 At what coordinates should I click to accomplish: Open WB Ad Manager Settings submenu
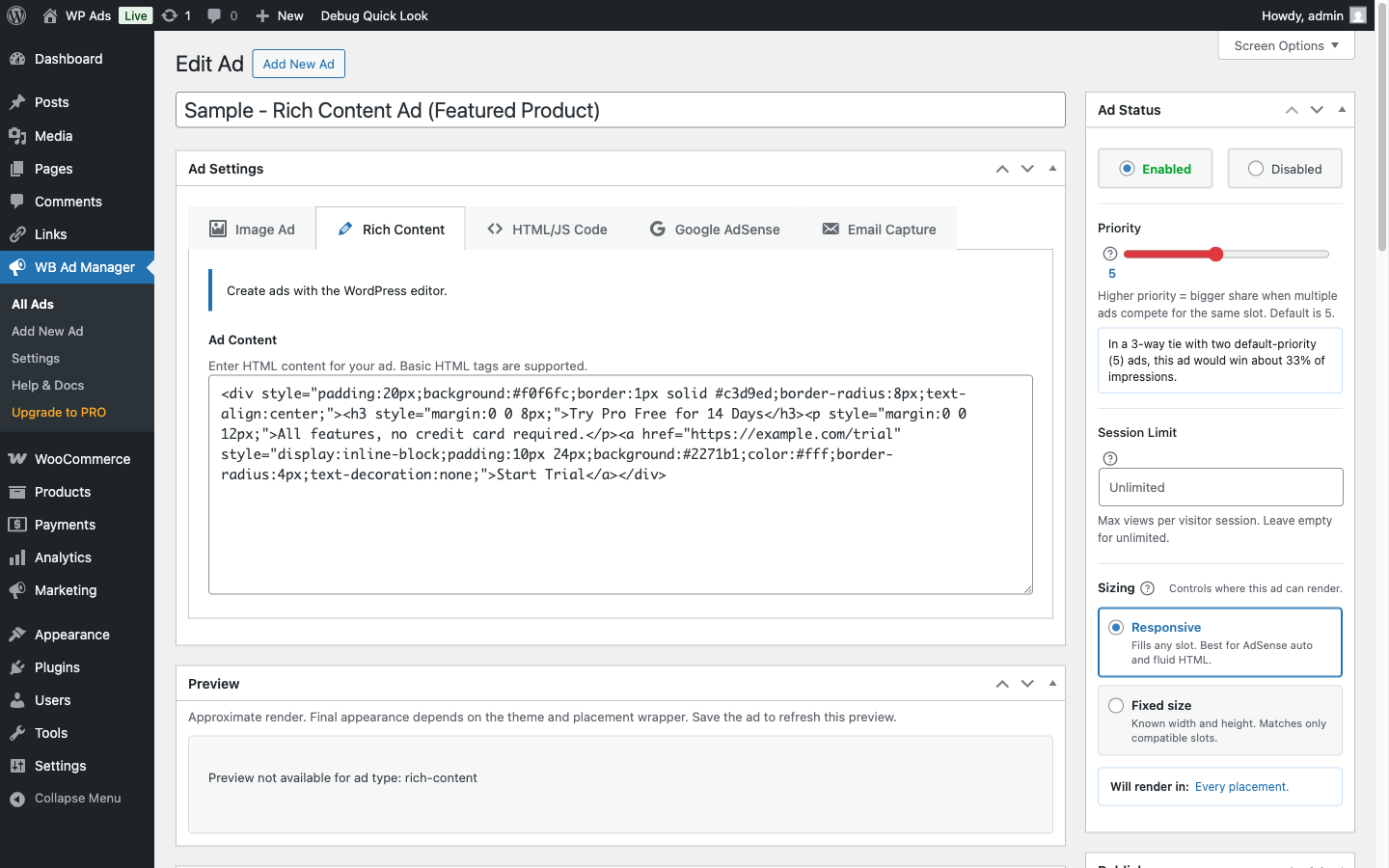tap(36, 358)
